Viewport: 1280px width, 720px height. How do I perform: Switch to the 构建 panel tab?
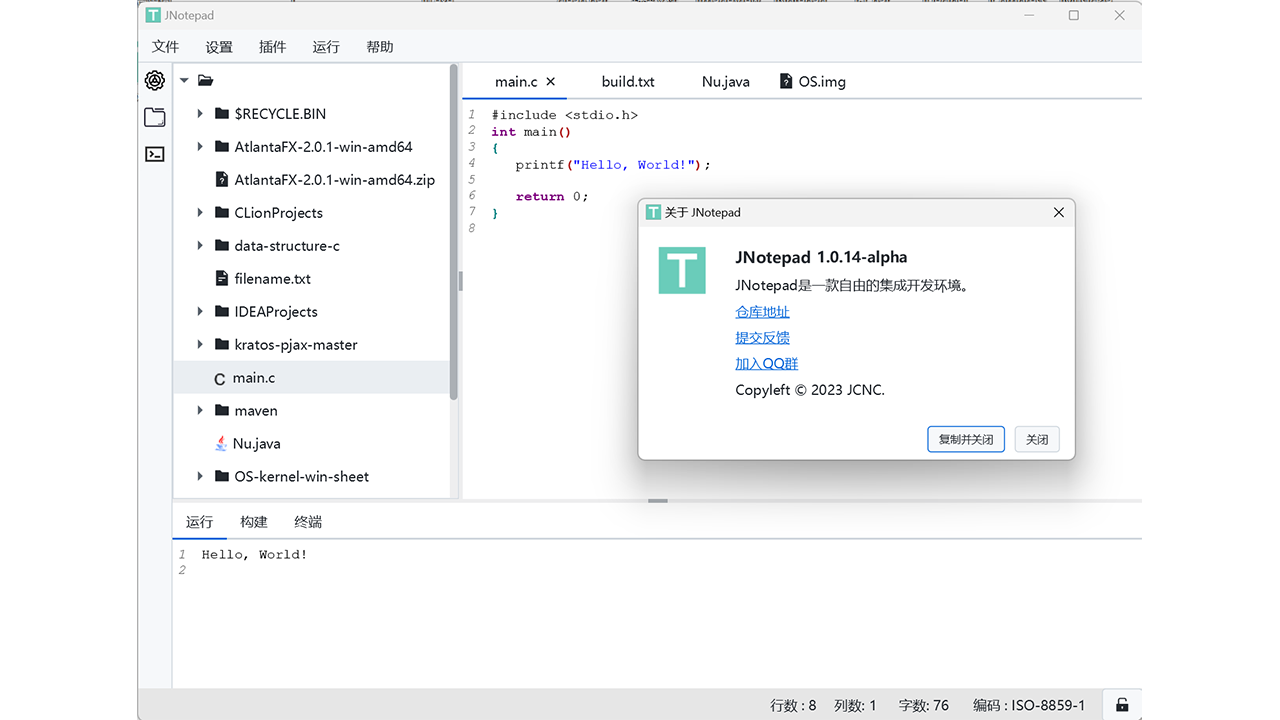pyautogui.click(x=253, y=521)
